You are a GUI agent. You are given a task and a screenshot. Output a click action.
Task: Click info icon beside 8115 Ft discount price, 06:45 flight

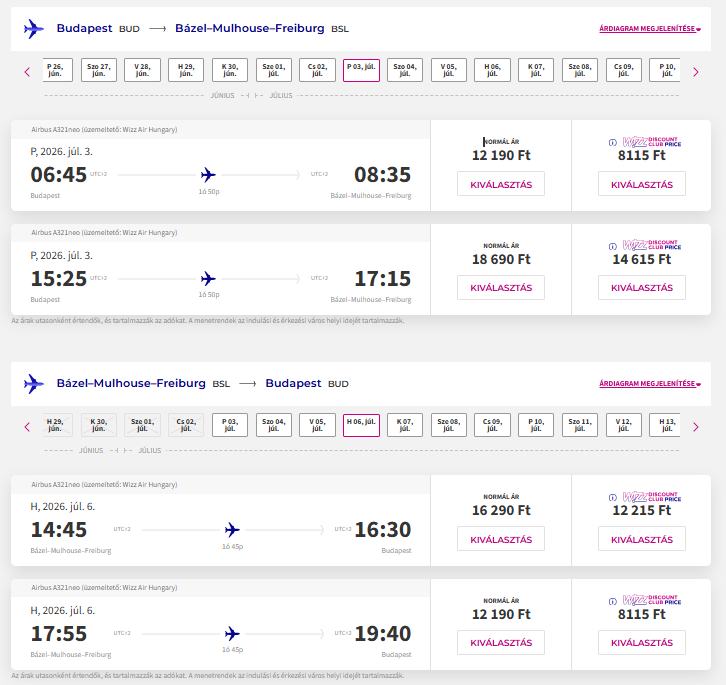click(612, 142)
